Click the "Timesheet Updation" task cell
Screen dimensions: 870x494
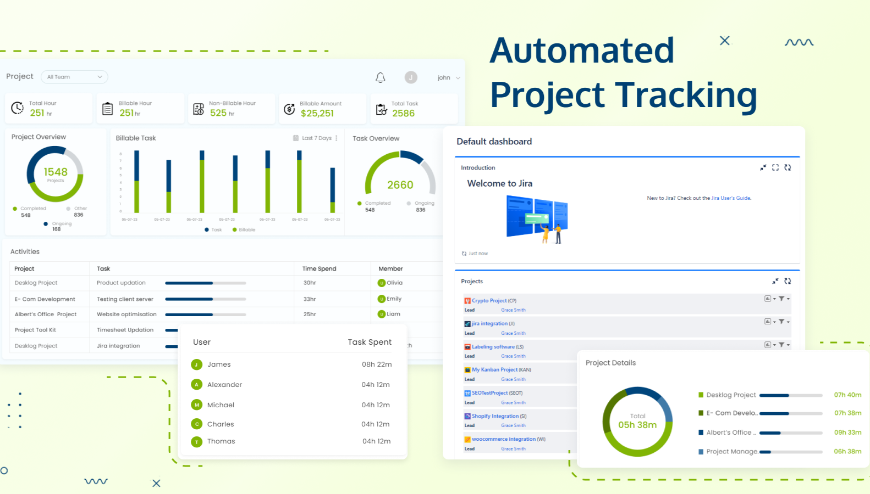tap(125, 330)
